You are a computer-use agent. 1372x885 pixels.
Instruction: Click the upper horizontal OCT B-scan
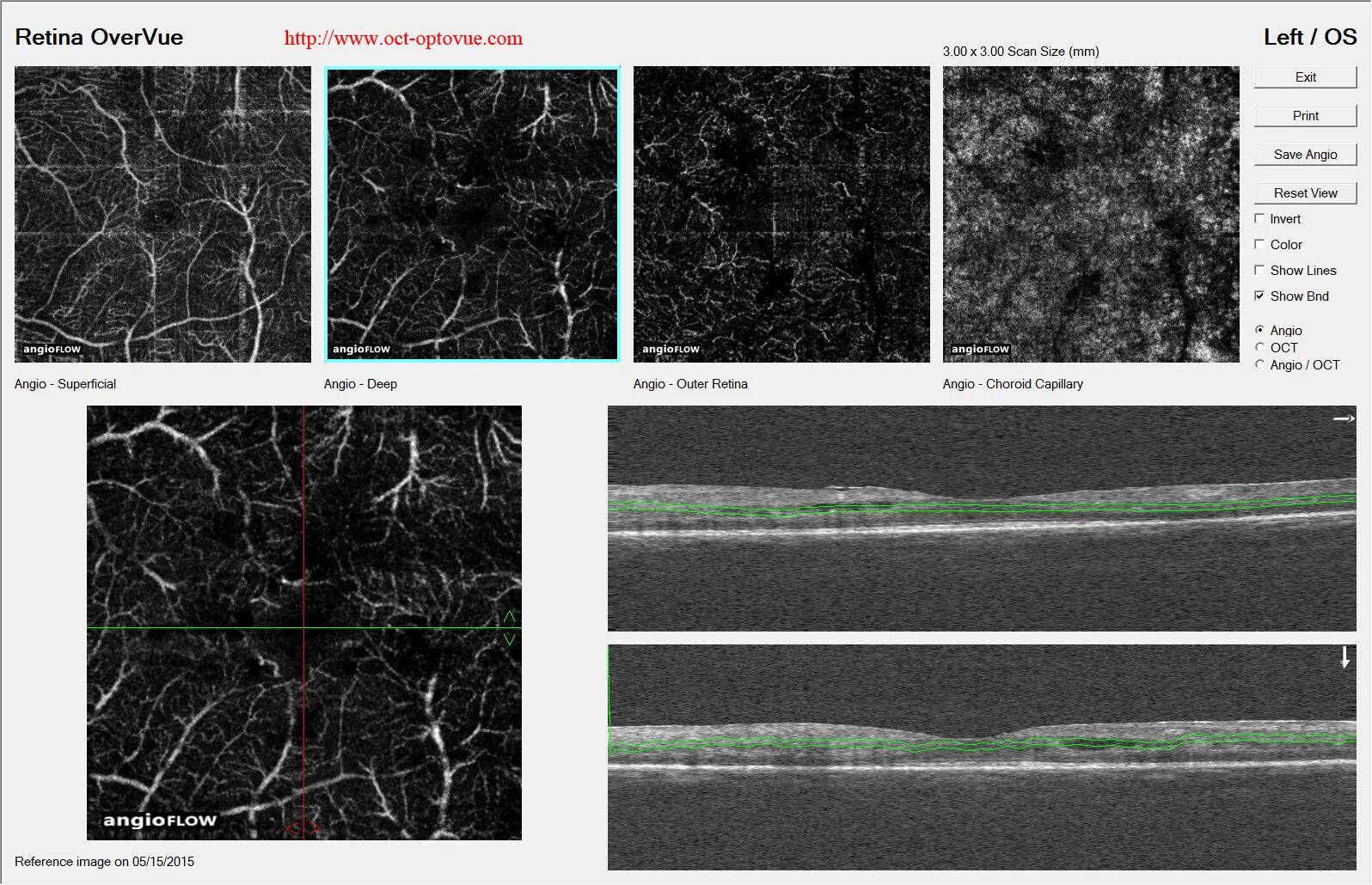[982, 518]
